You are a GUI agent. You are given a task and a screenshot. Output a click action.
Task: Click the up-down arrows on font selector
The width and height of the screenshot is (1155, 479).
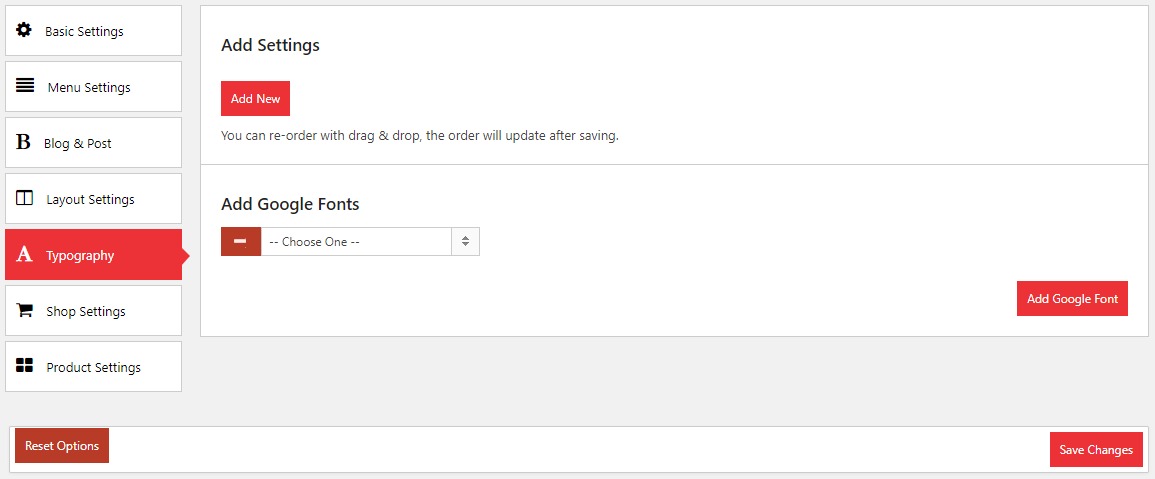coord(465,242)
